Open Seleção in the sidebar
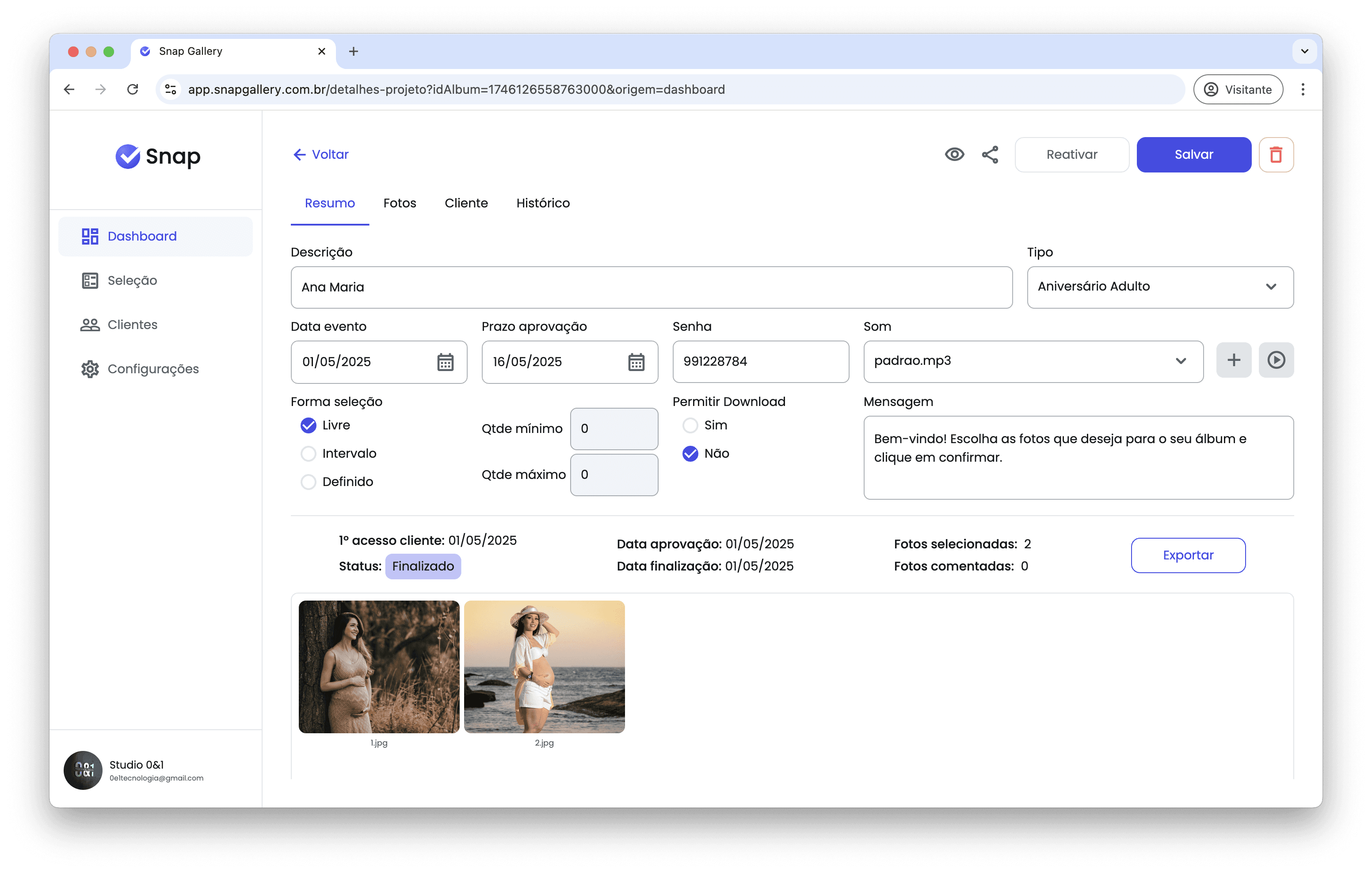 [x=156, y=280]
